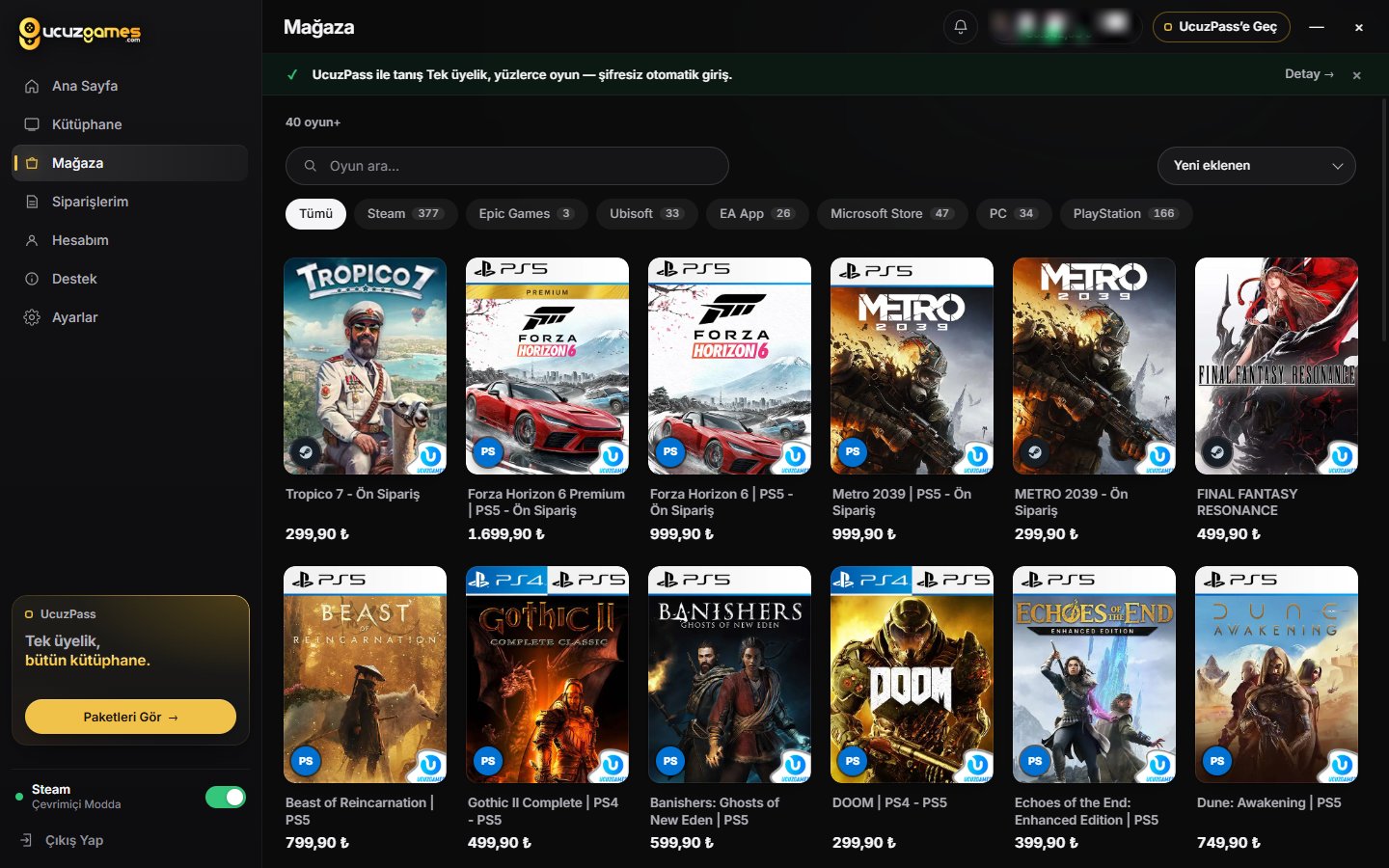Click the Paketleri Gör button

130,717
